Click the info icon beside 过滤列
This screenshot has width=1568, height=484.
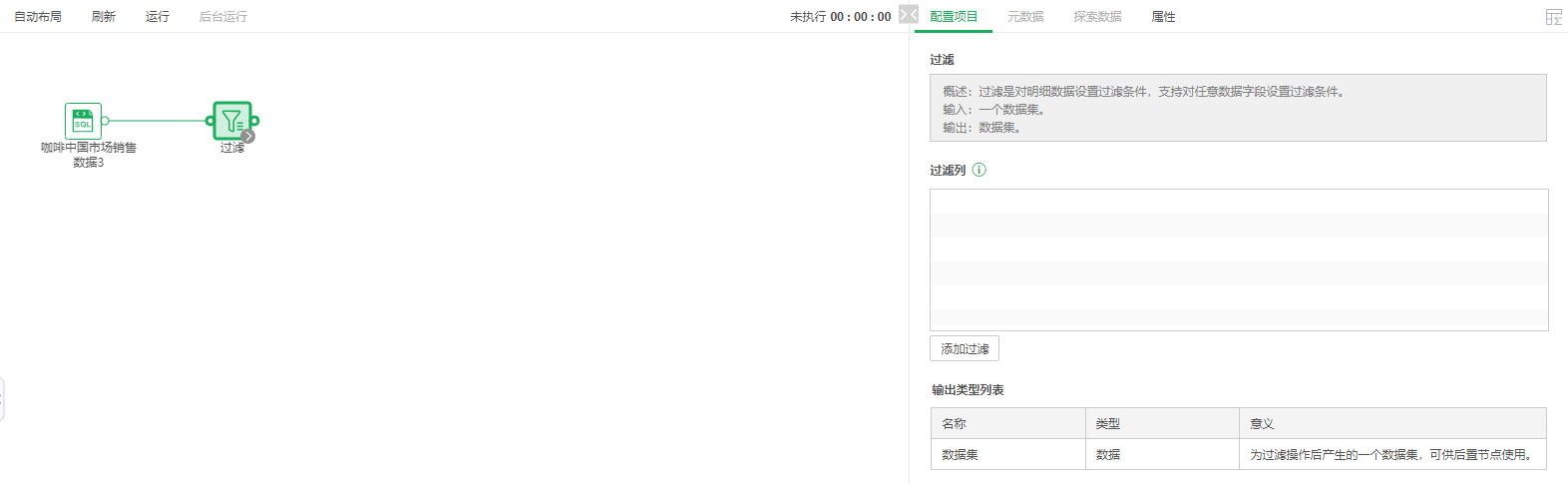click(980, 170)
